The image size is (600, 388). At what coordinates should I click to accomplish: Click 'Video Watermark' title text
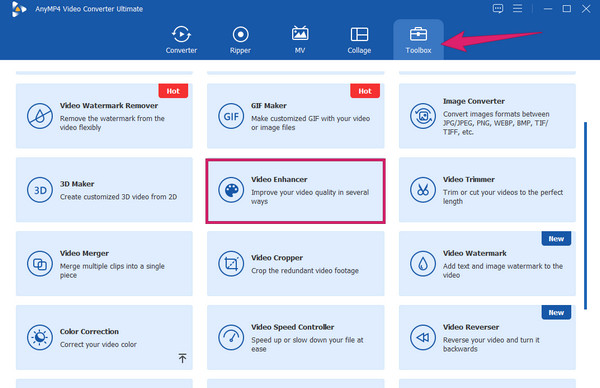pyautogui.click(x=474, y=253)
